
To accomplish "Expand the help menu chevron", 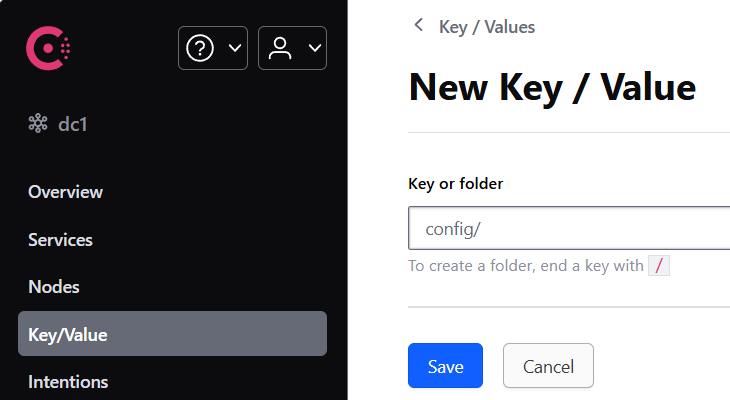I will [235, 48].
